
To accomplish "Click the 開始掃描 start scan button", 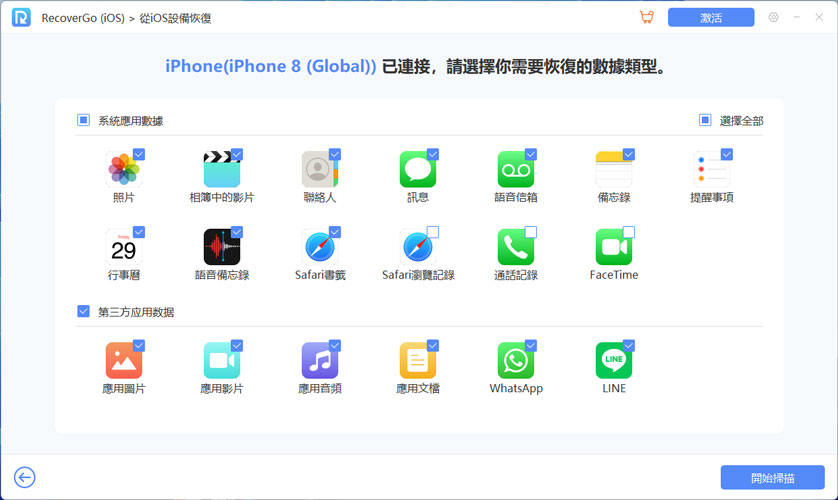I will [x=772, y=477].
